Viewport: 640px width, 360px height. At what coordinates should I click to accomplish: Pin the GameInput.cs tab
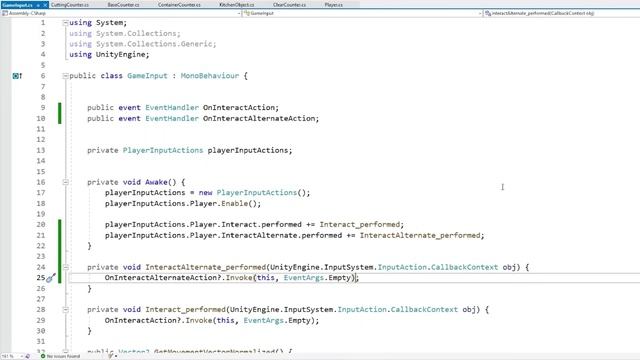(38, 5)
